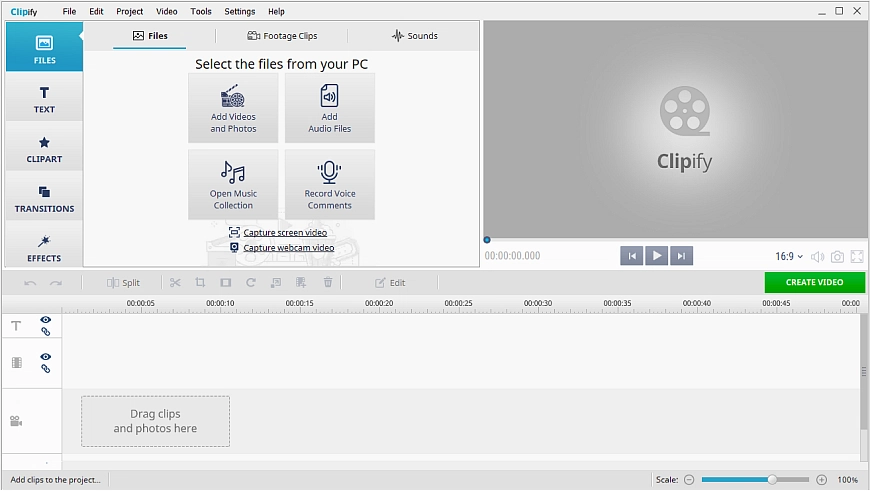870x492 pixels.
Task: Open the Project menu
Action: click(x=130, y=11)
